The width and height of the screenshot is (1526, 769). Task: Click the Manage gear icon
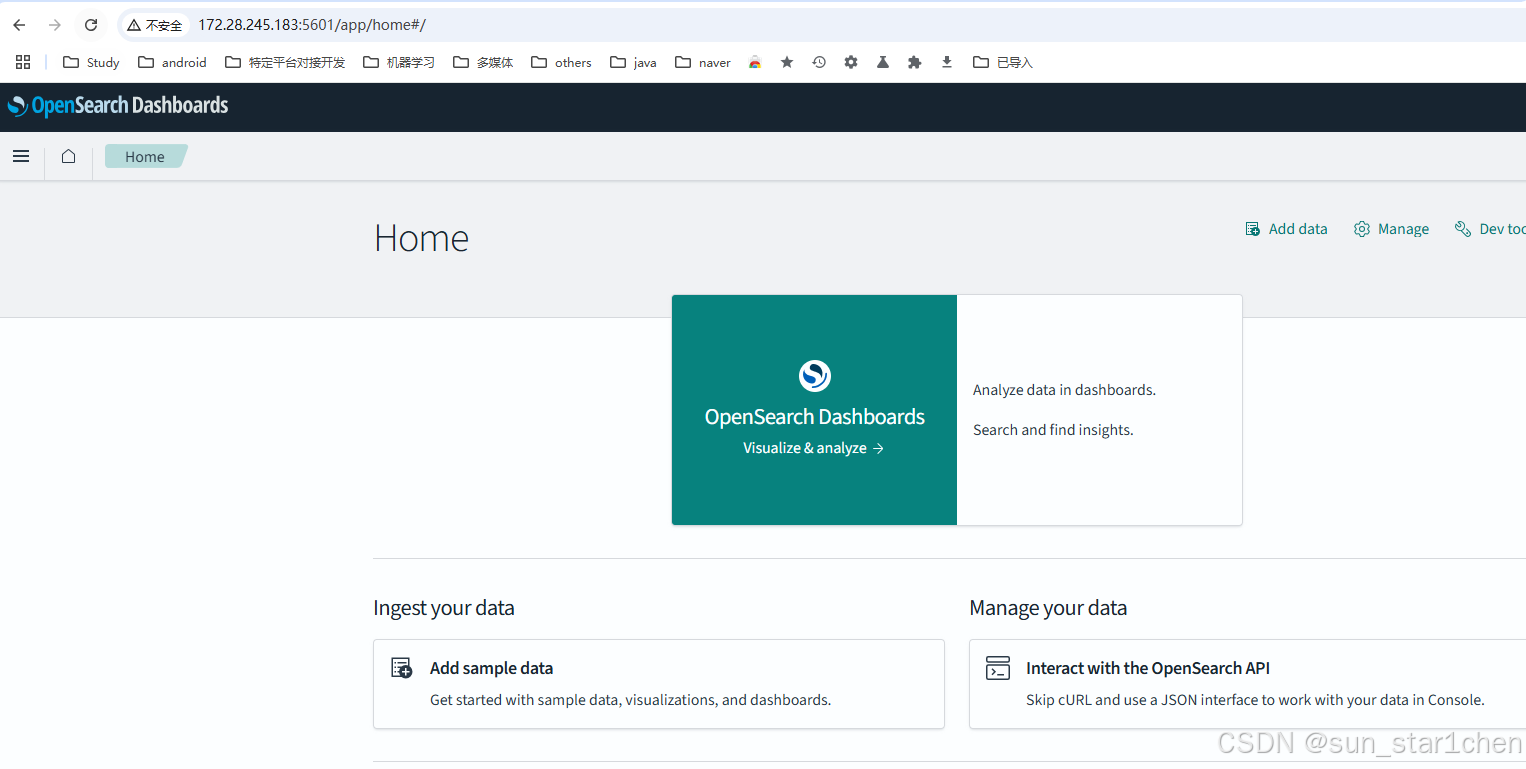click(1362, 229)
